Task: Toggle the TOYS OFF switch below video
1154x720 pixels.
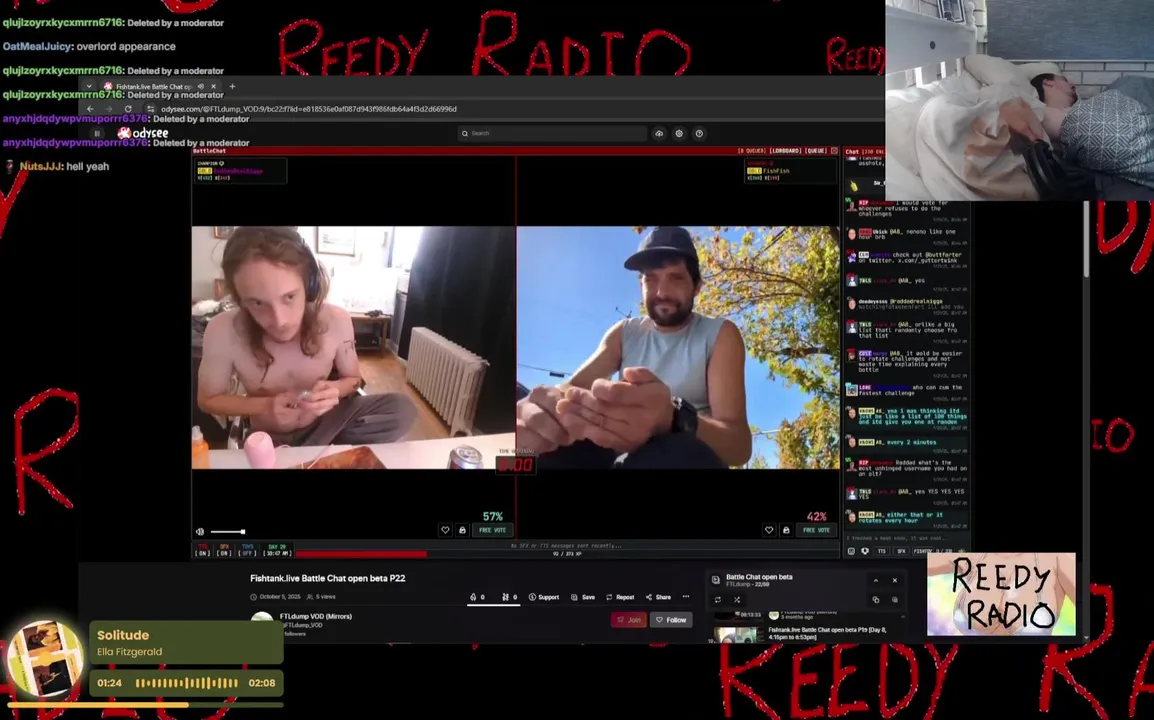Action: click(x=247, y=550)
